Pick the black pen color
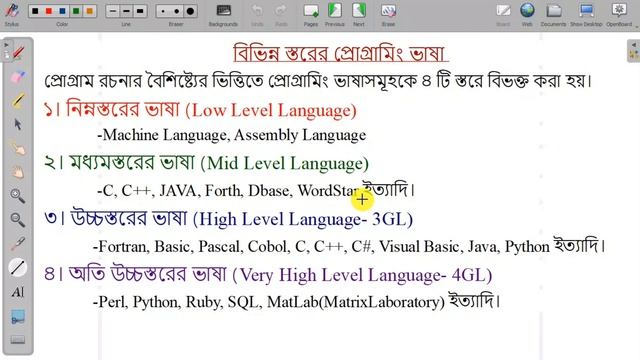 (36, 11)
